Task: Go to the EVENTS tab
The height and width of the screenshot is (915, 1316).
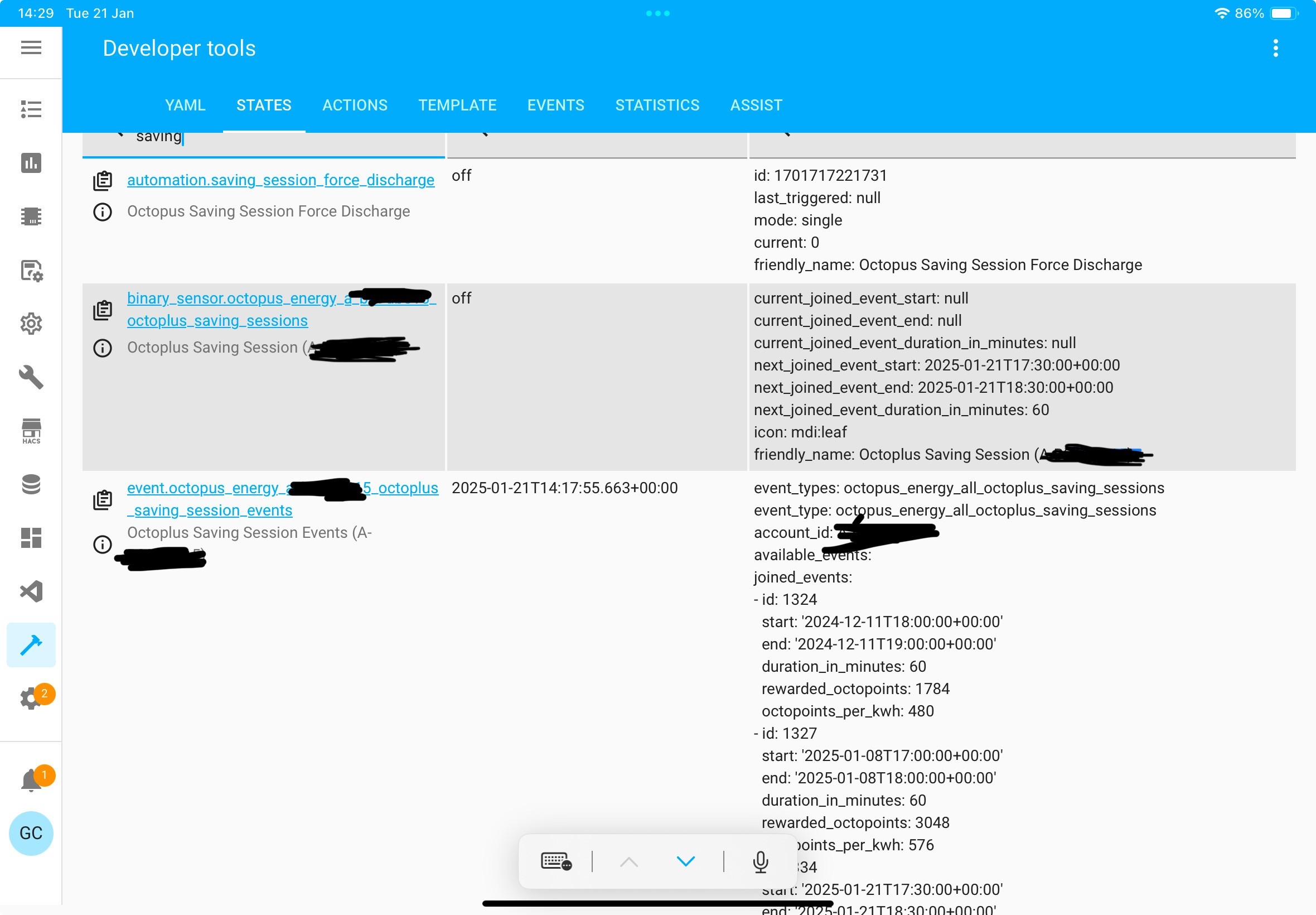Action: pyautogui.click(x=556, y=105)
